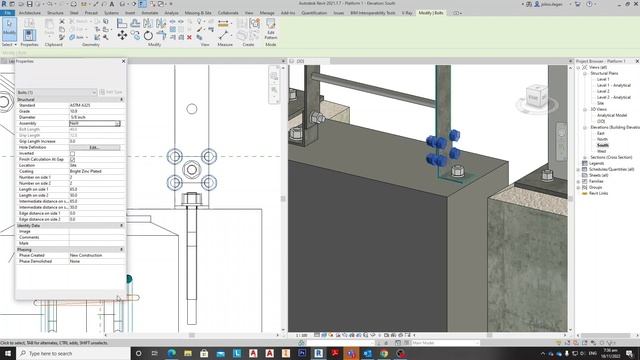Open the East elevation view
Image resolution: width=640 pixels, height=360 pixels.
tap(600, 133)
